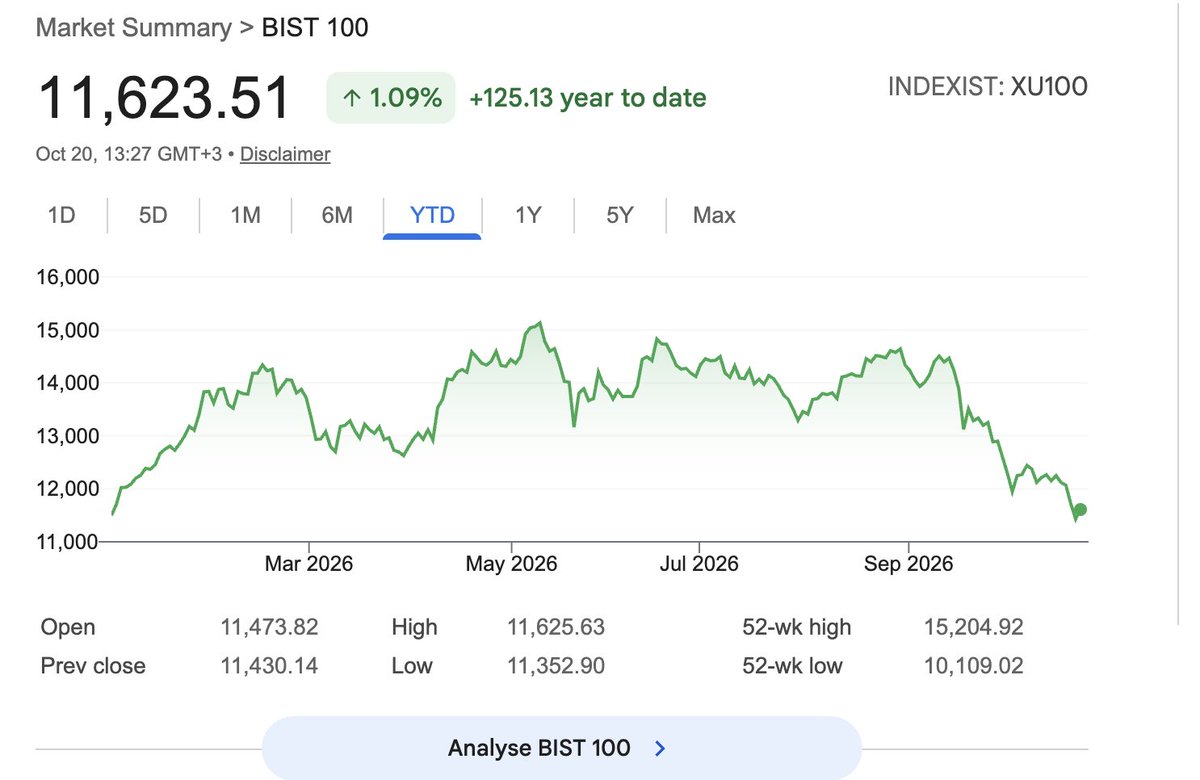1200x780 pixels.
Task: Click the 52-wk high label
Action: (797, 627)
